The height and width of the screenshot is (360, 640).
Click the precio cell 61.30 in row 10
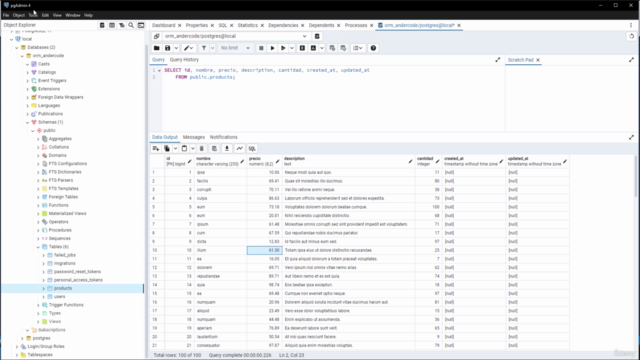264,250
